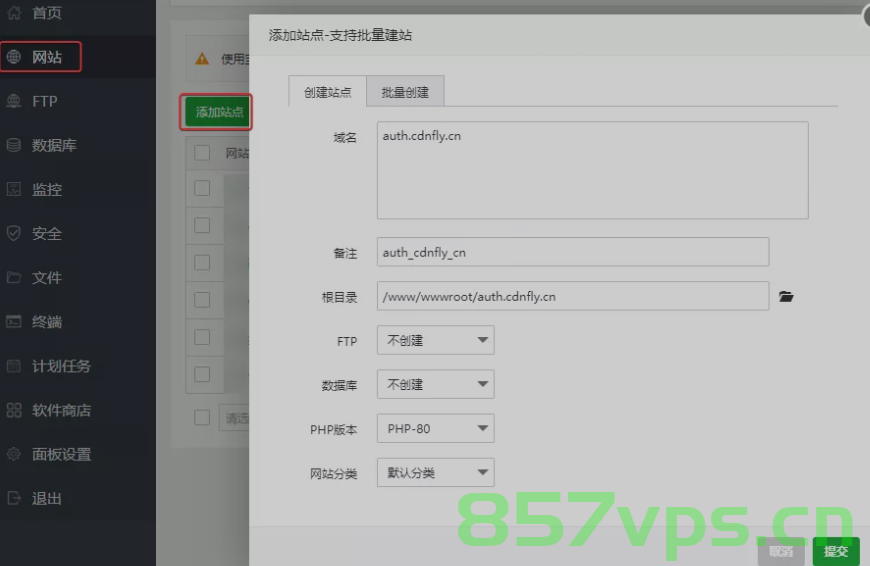870x566 pixels.
Task: Click the 备注 field auth_cdnfly_cn
Action: 573,252
